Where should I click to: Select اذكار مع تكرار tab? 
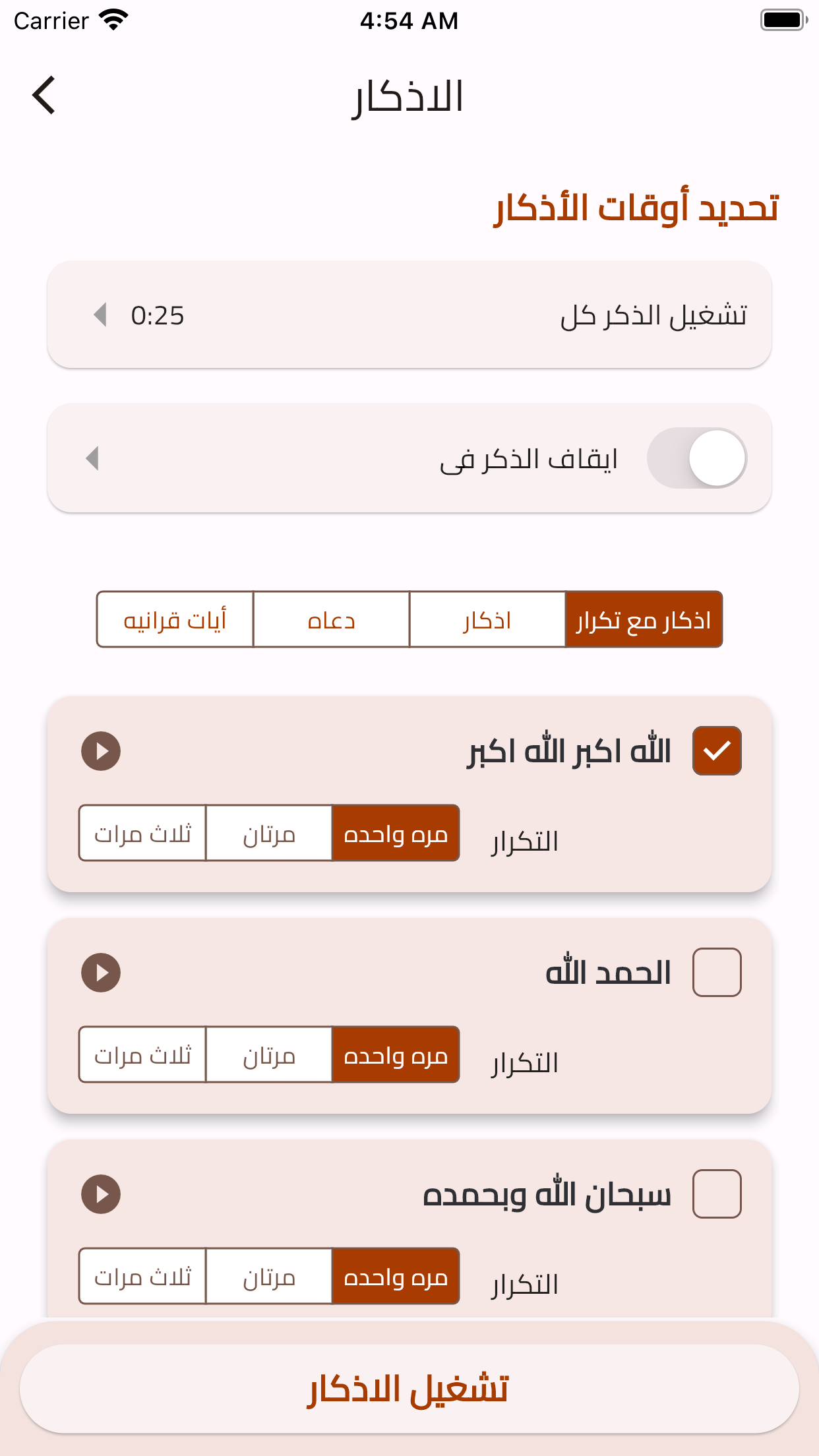click(644, 619)
